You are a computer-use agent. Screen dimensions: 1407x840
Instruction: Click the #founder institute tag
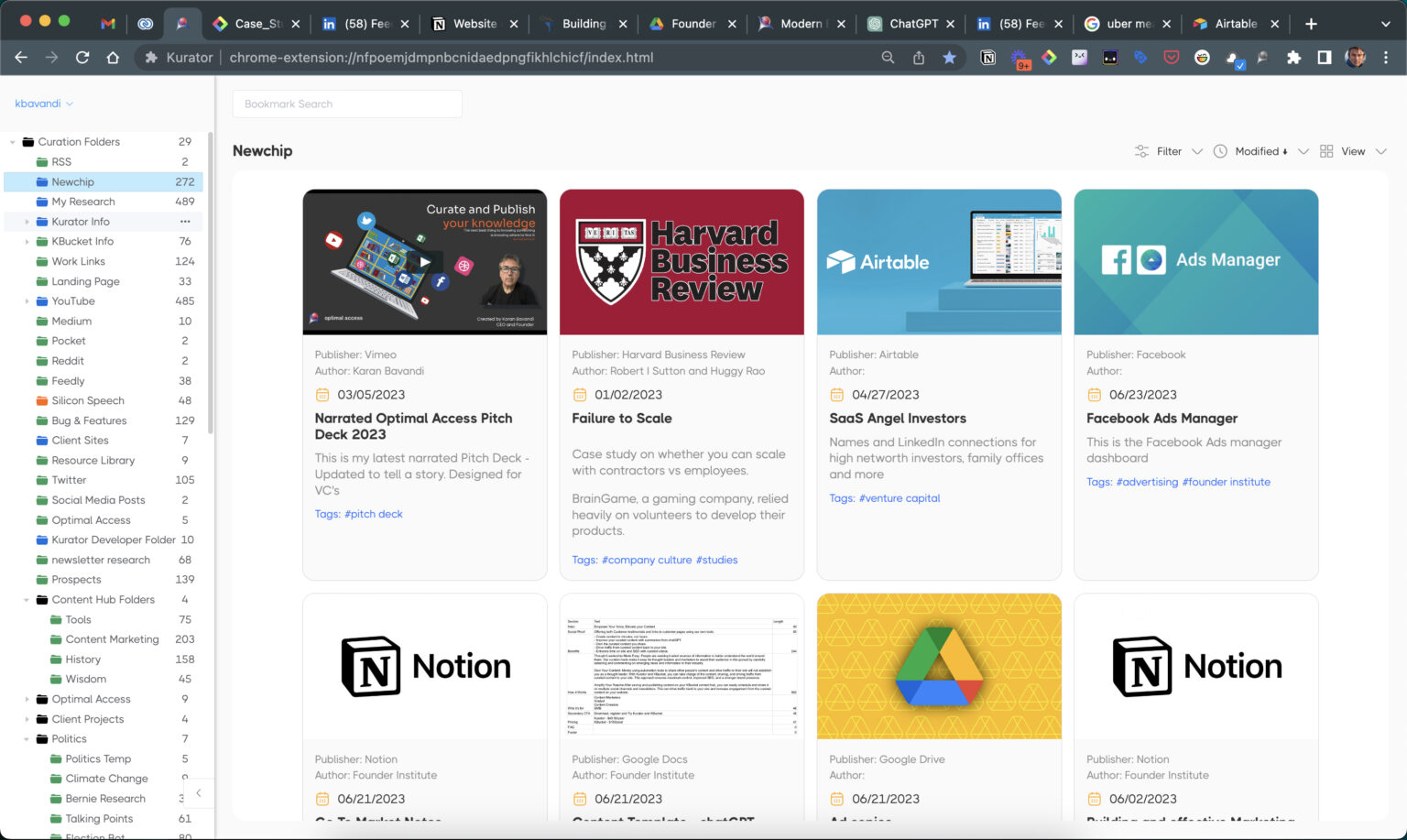[x=1227, y=482]
